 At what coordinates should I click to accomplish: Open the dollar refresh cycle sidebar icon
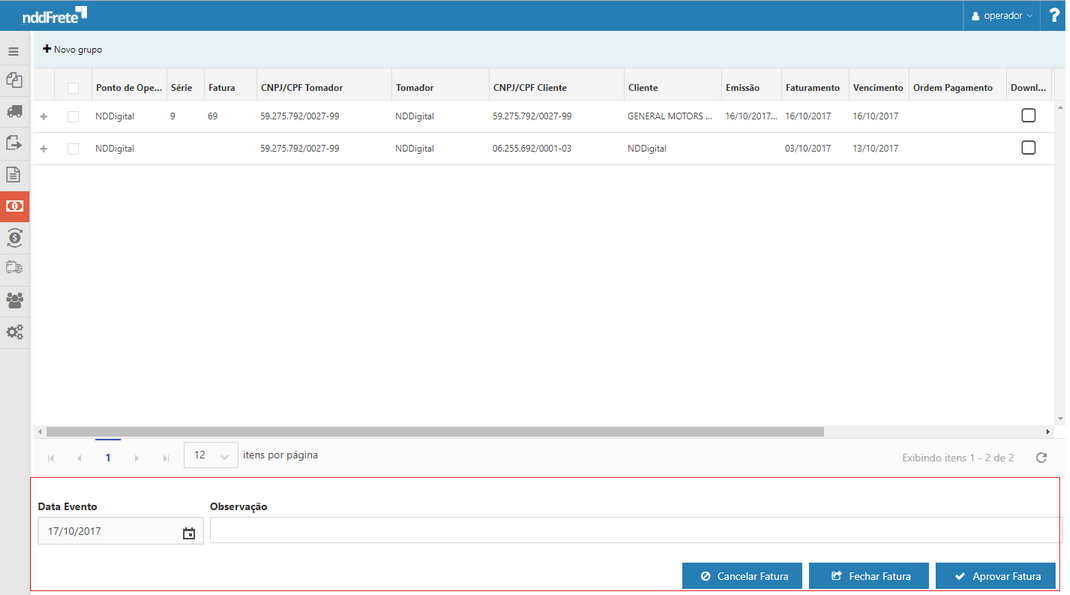point(14,237)
